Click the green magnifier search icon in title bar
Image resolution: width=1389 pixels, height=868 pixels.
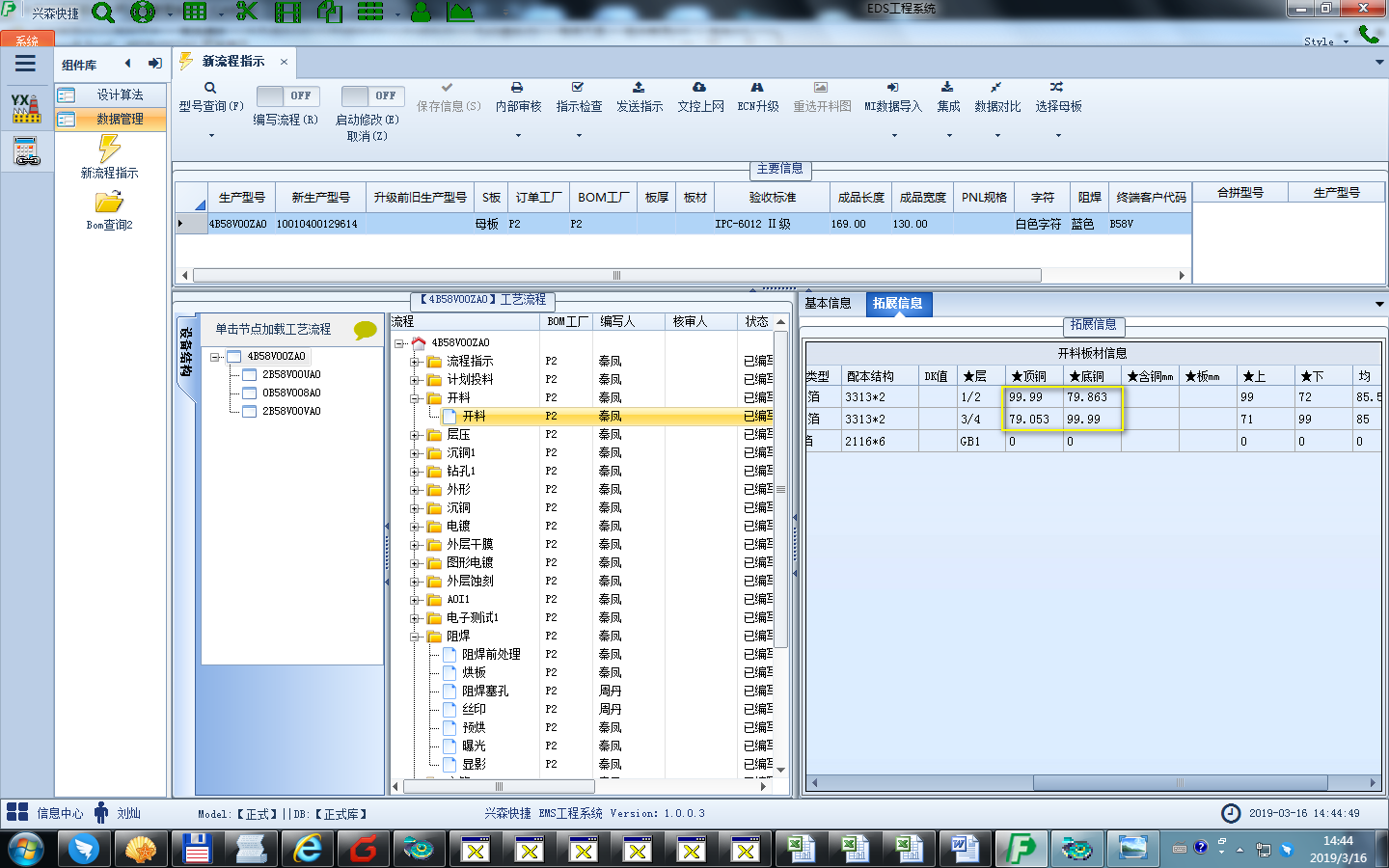pyautogui.click(x=103, y=13)
